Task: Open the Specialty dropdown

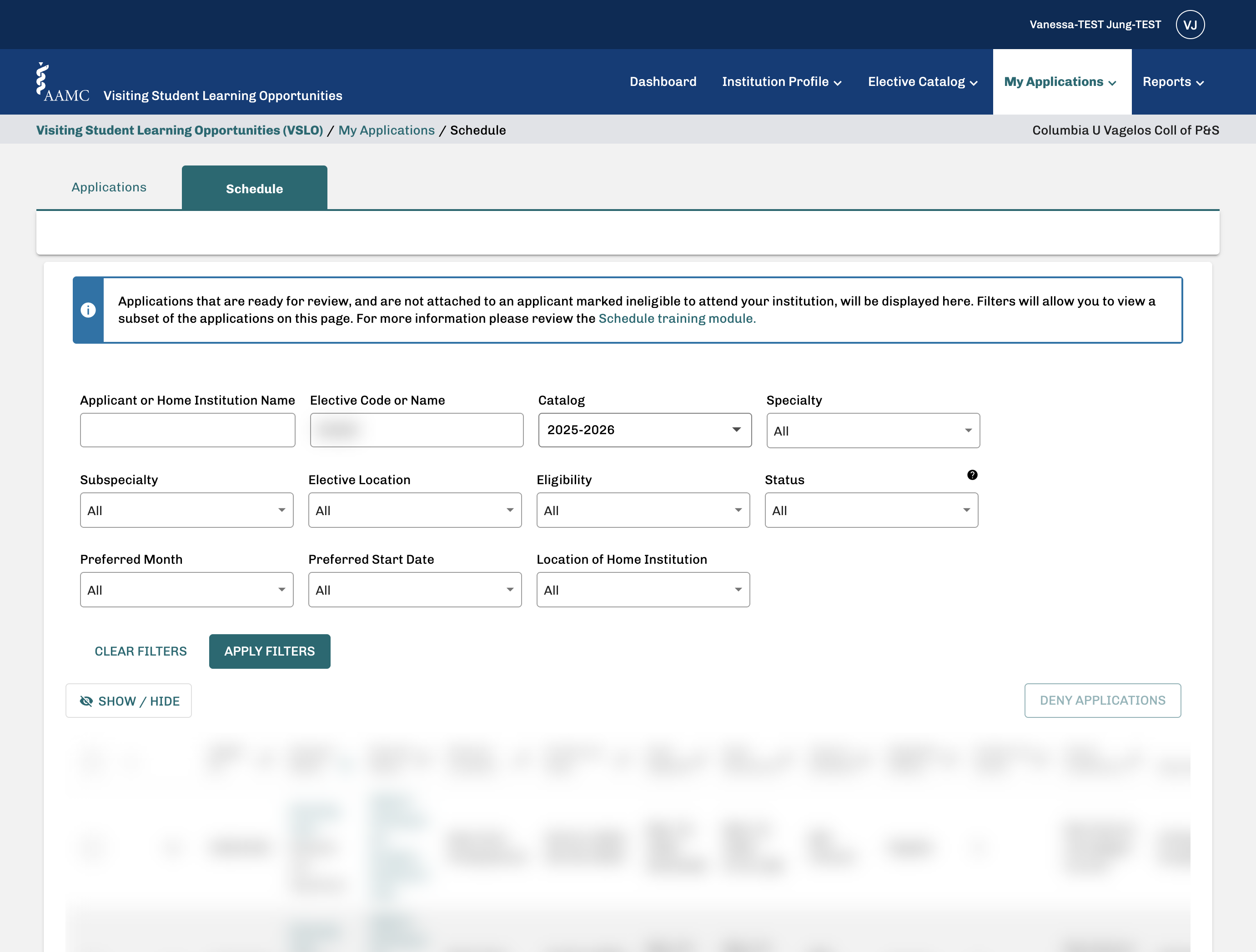Action: pyautogui.click(x=873, y=430)
